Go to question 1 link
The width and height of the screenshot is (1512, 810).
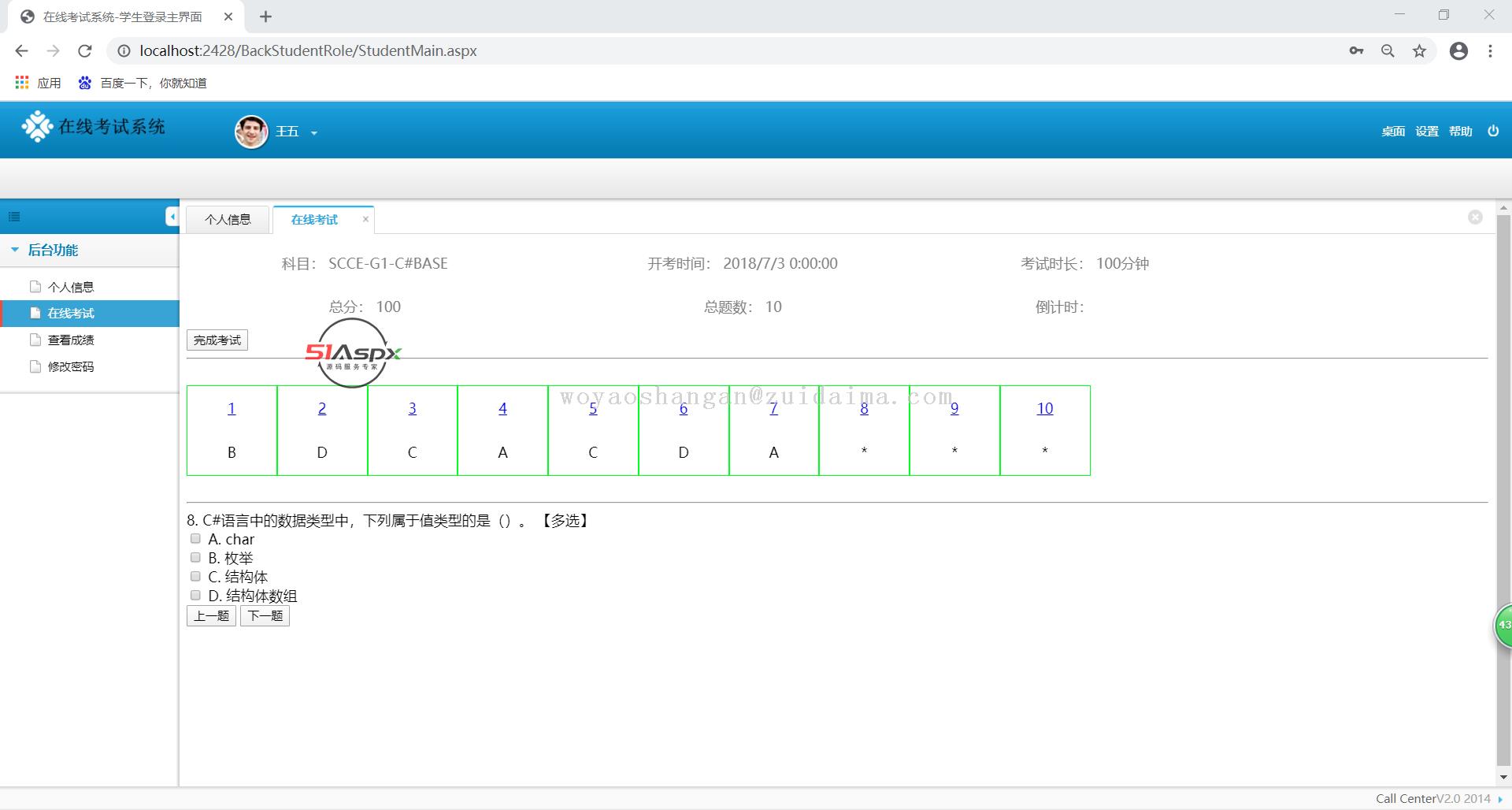tap(232, 408)
